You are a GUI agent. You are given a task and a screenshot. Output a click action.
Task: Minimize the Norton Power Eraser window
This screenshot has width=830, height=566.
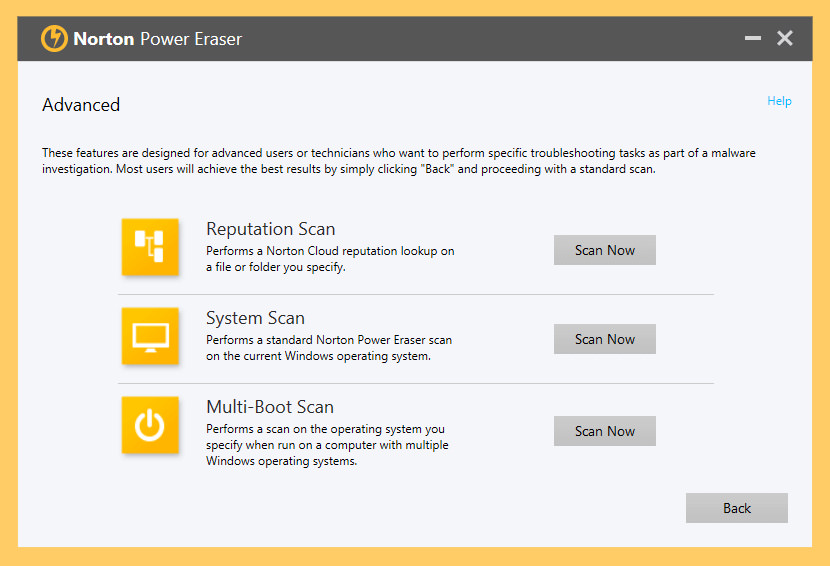coord(753,38)
